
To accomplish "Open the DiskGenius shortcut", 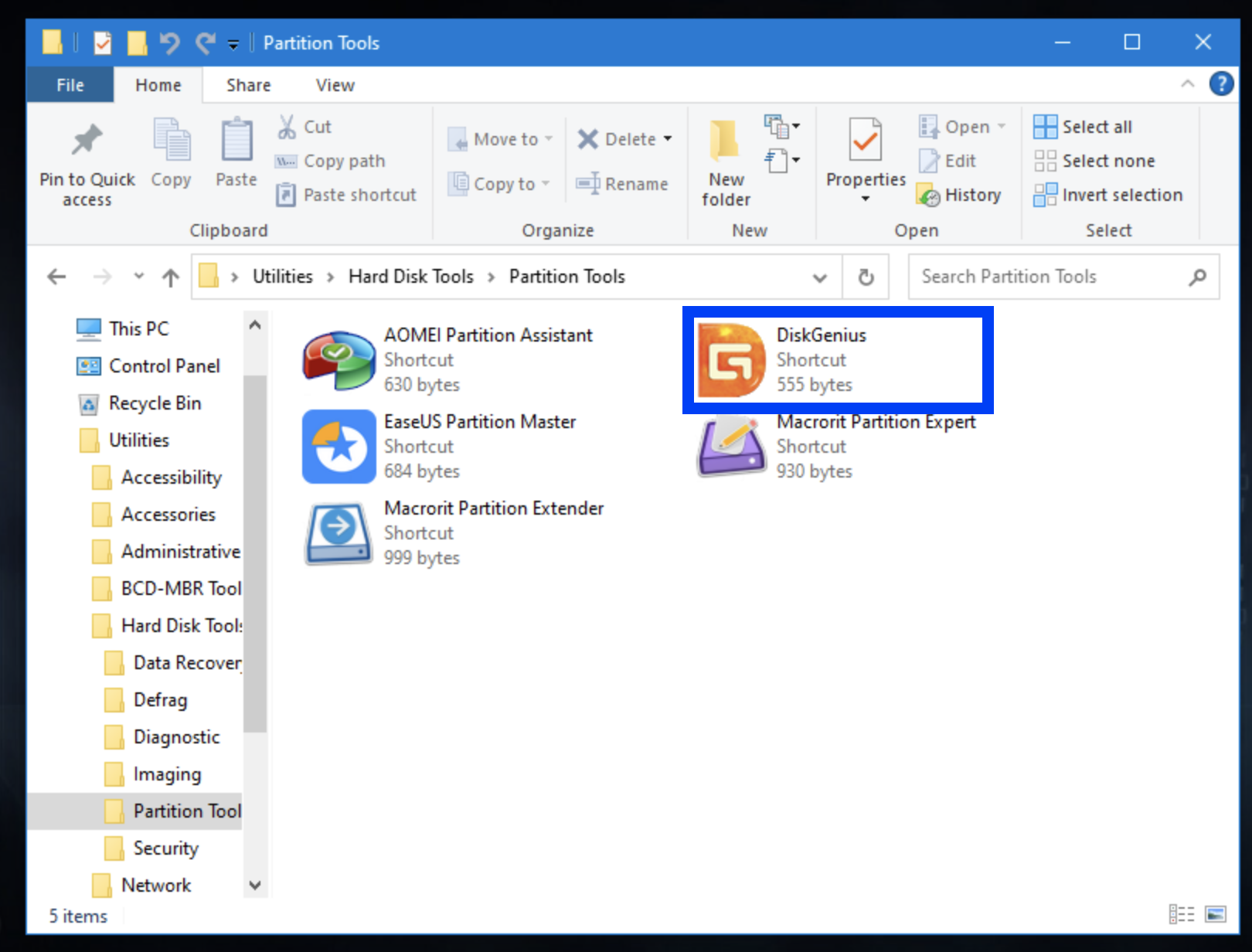I will pyautogui.click(x=835, y=359).
